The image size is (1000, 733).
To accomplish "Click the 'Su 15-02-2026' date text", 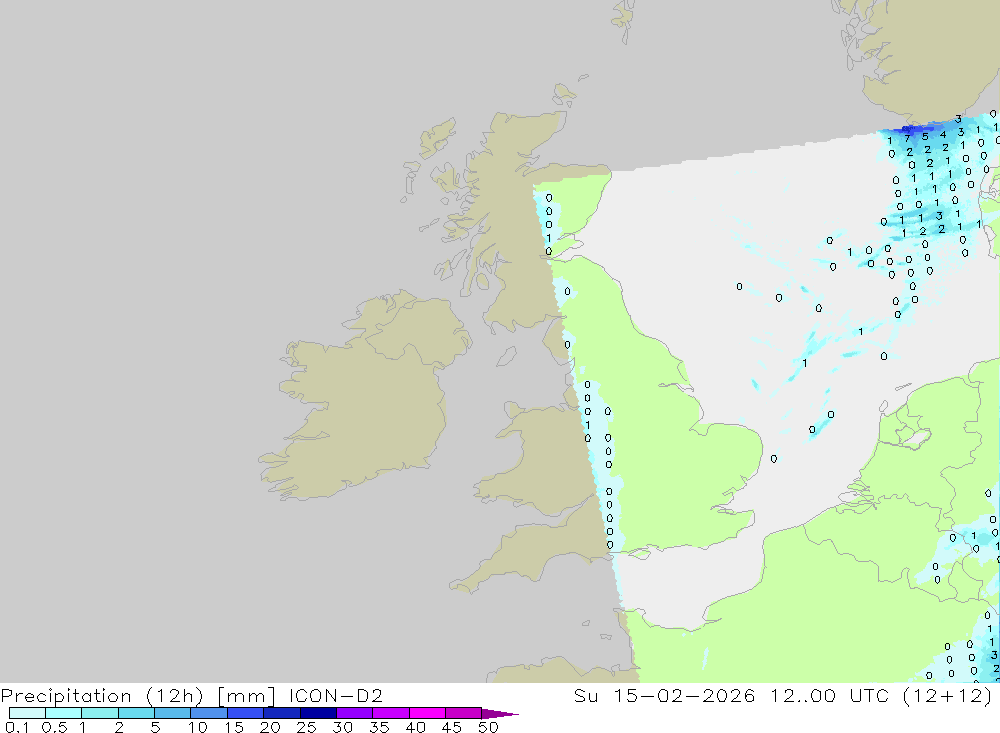I will [665, 695].
